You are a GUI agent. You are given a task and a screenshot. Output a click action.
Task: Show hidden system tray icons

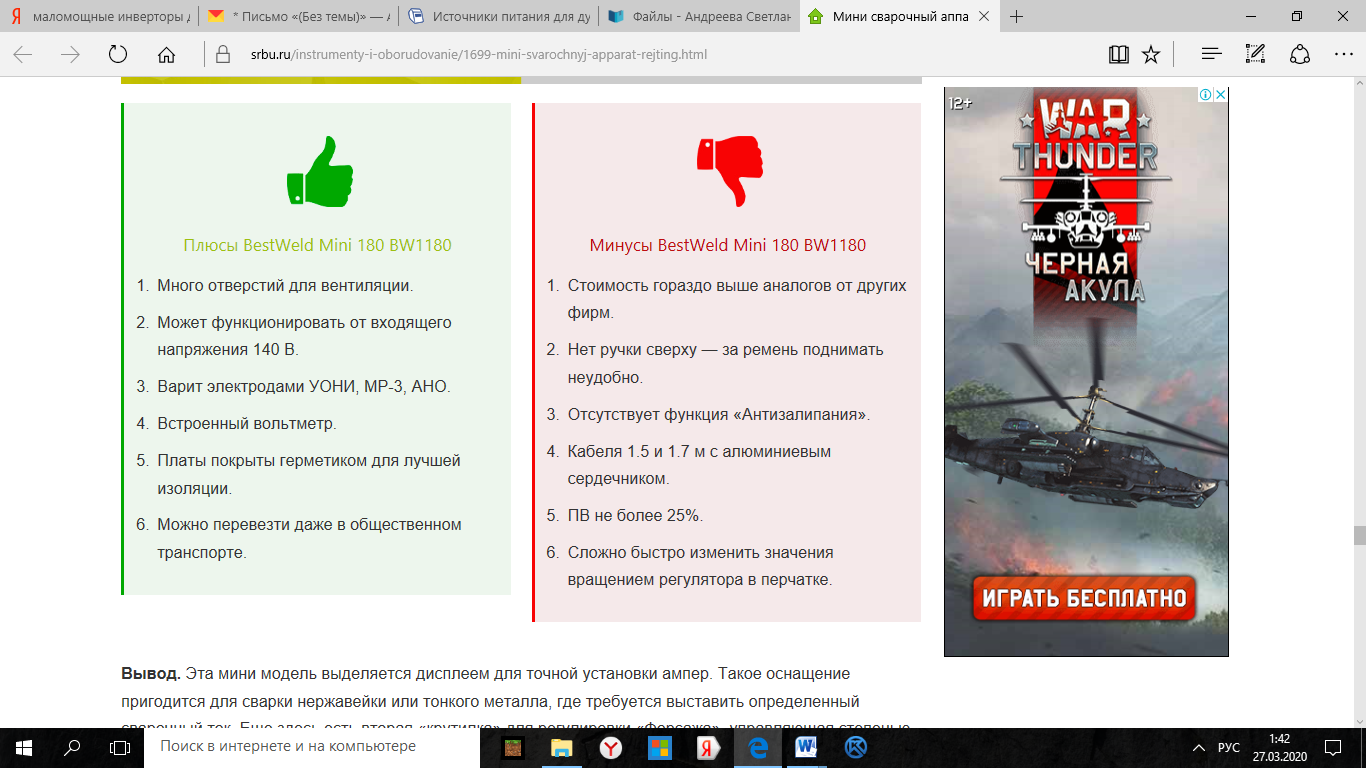point(1199,747)
